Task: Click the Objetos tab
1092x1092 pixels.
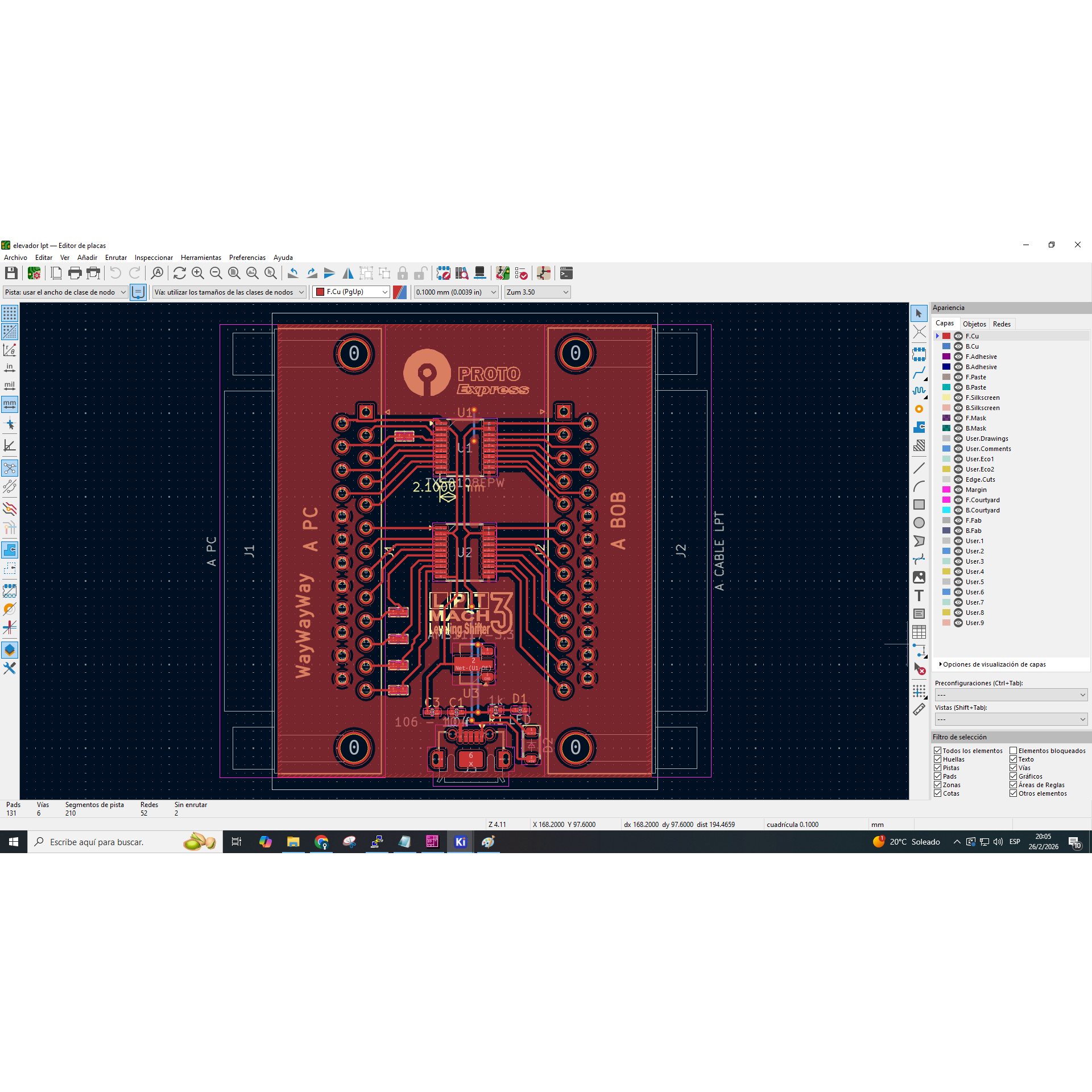Action: click(974, 324)
